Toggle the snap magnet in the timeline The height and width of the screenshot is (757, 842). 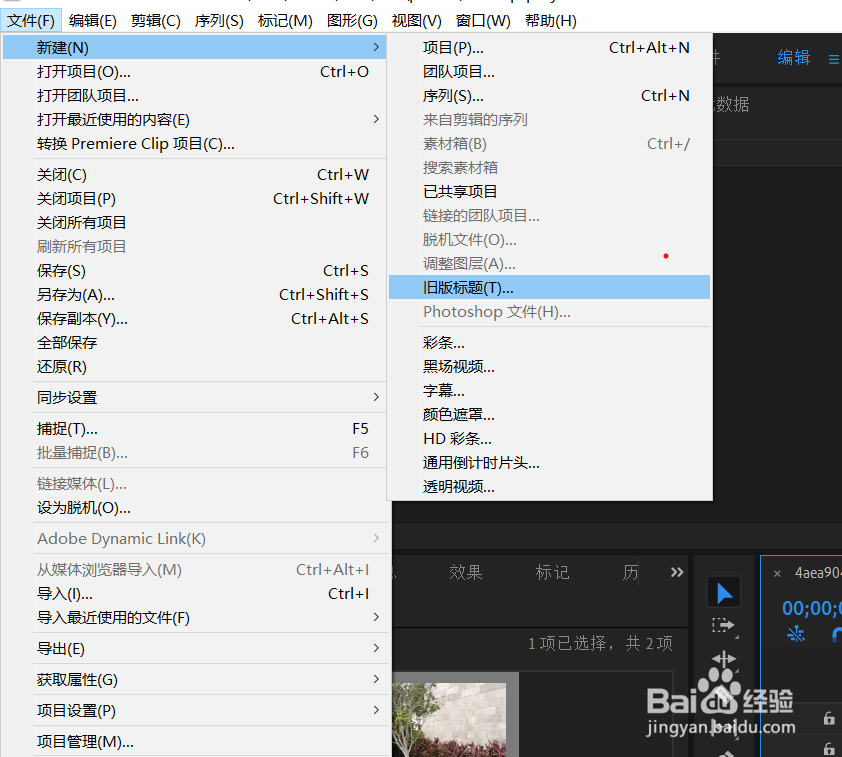point(837,632)
